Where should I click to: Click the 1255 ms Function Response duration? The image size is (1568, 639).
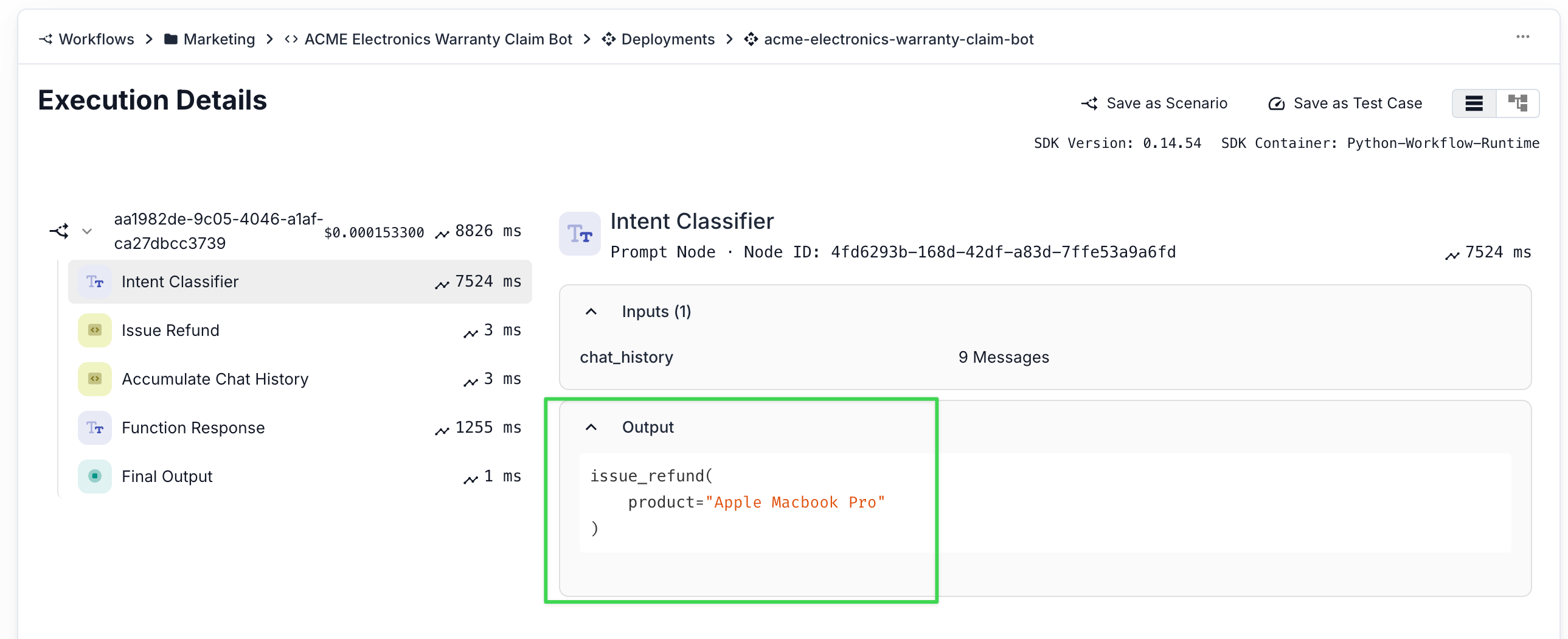coord(488,428)
